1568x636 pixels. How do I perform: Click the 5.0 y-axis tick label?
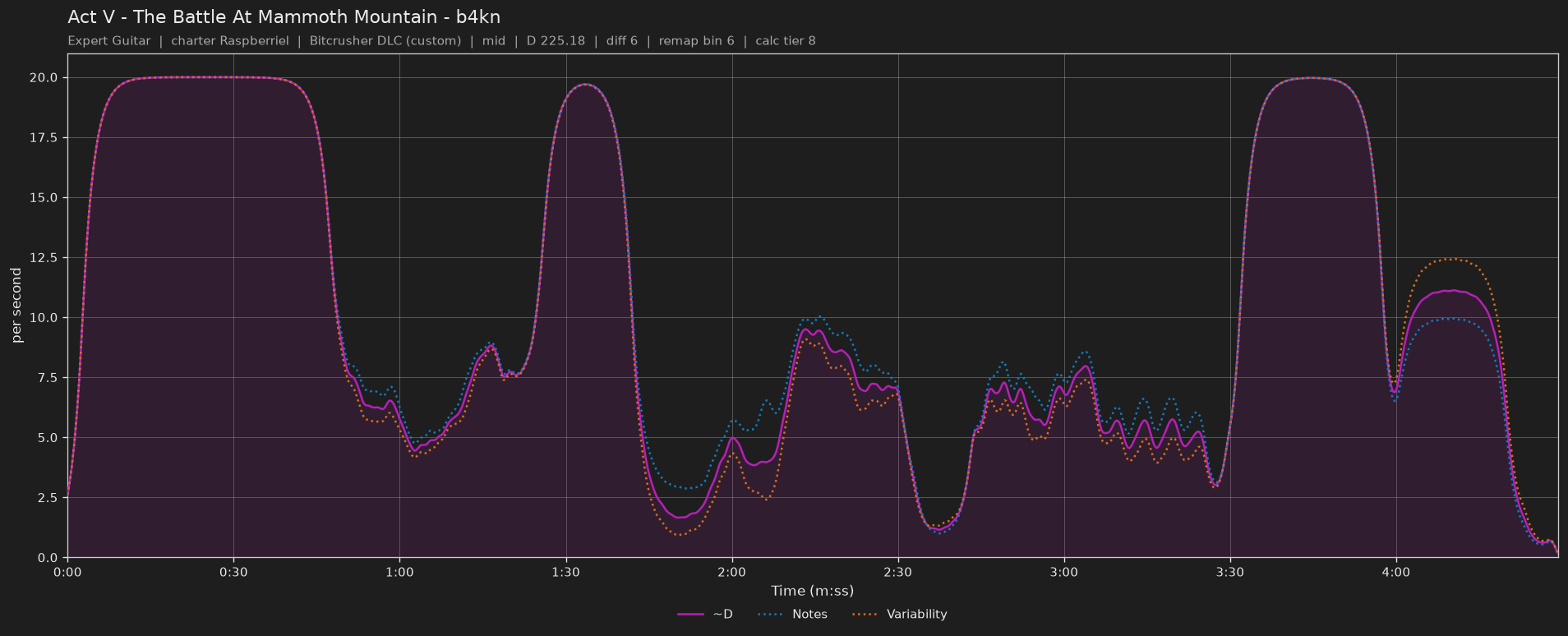[47, 438]
